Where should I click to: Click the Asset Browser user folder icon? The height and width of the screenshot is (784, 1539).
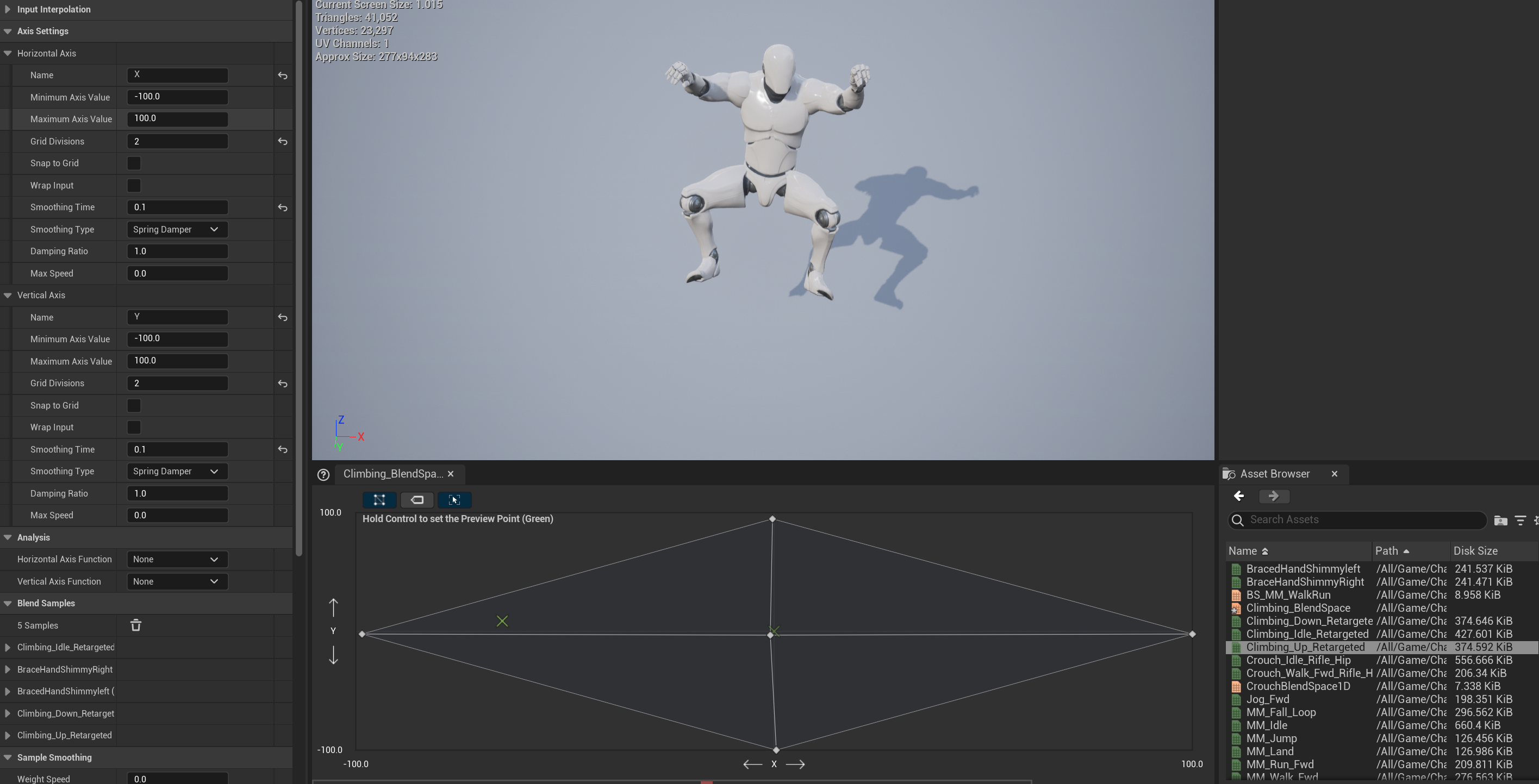(x=1500, y=520)
